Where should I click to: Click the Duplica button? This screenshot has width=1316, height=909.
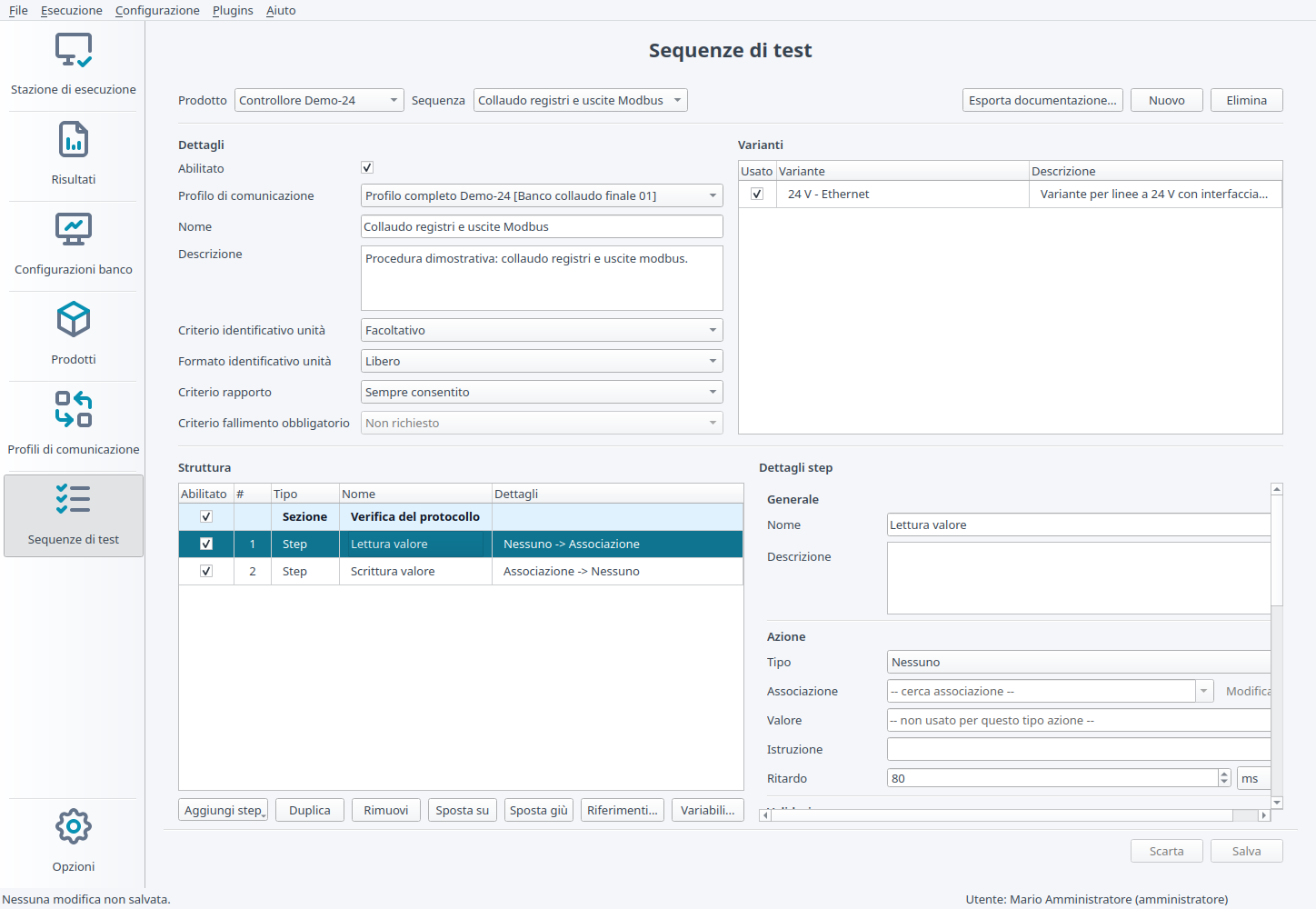click(310, 810)
